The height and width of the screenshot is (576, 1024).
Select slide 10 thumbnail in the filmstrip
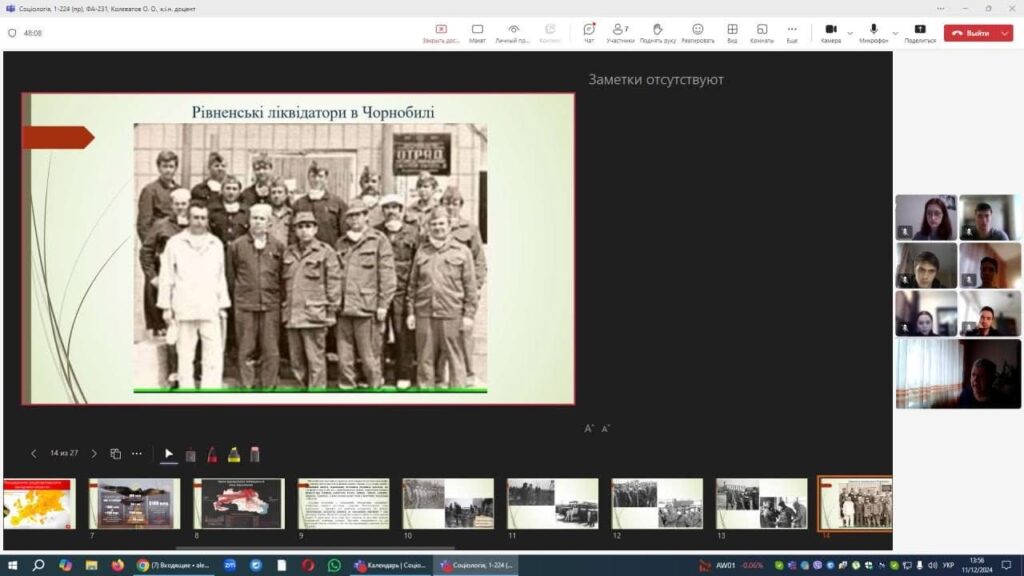coord(448,503)
